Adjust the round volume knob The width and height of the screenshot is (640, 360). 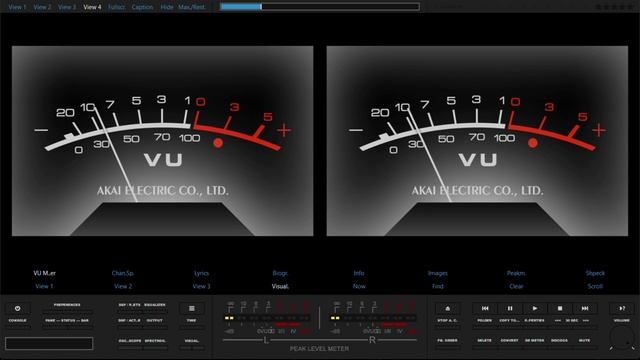[622, 338]
